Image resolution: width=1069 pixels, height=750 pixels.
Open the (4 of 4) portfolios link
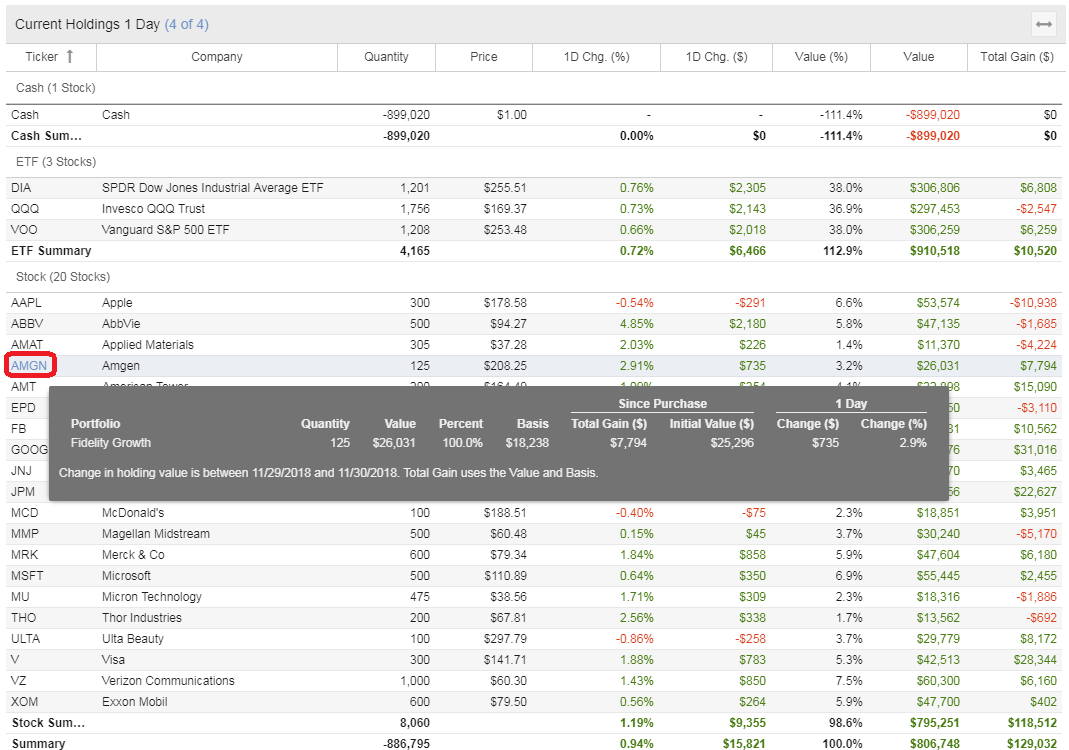click(x=186, y=24)
